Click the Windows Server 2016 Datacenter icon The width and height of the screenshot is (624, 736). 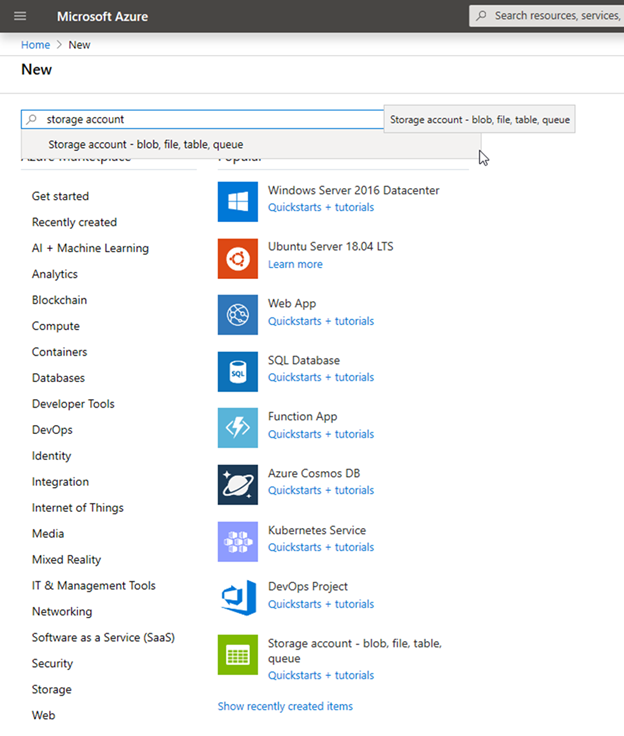coord(238,201)
